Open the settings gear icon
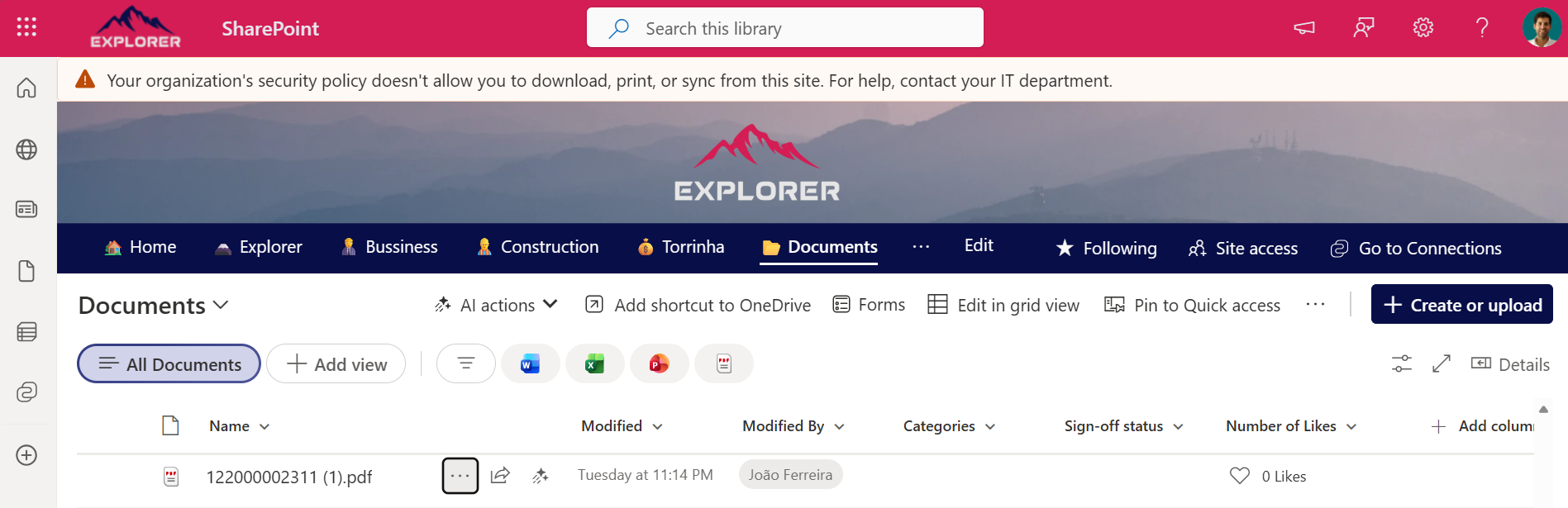 tap(1423, 28)
